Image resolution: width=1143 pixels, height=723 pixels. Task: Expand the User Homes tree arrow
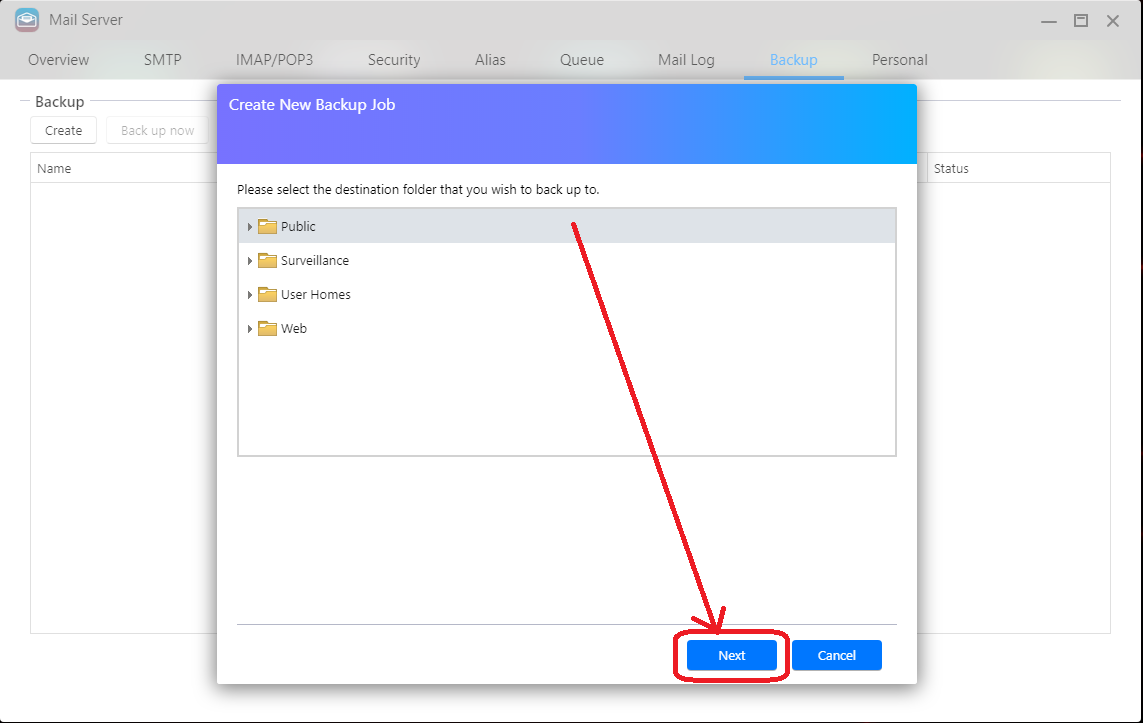coord(249,294)
